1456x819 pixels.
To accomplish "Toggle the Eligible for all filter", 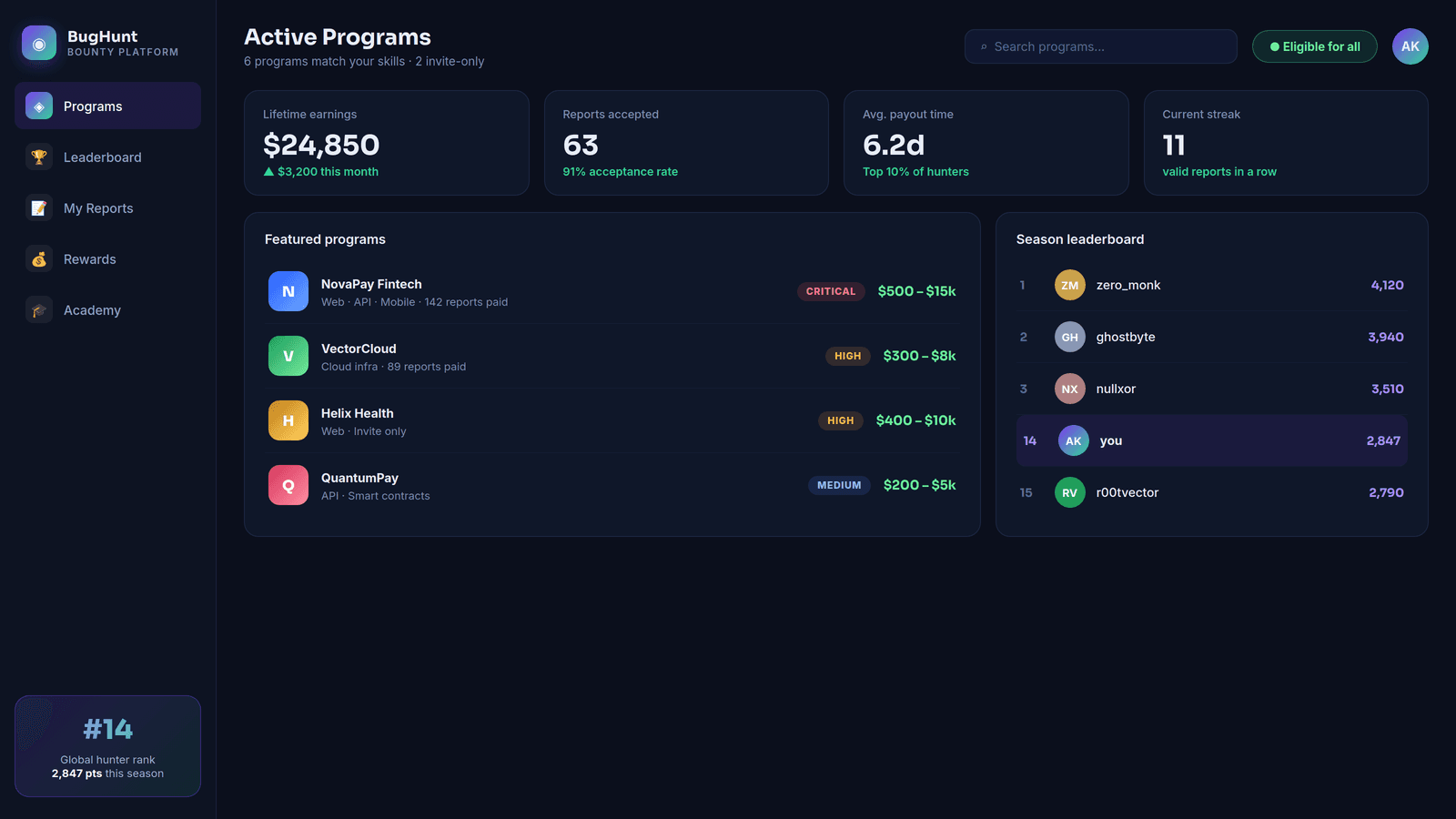I will pyautogui.click(x=1315, y=46).
